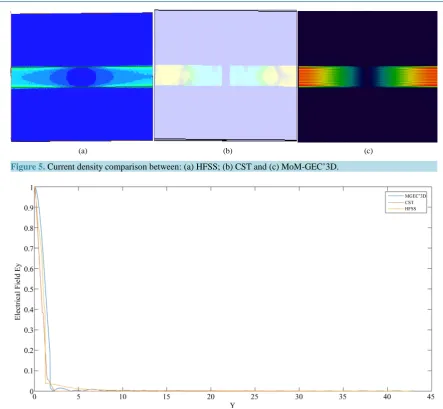Click y-axis tick label '0.9'
This screenshot has height=409, width=443.
coord(29,208)
